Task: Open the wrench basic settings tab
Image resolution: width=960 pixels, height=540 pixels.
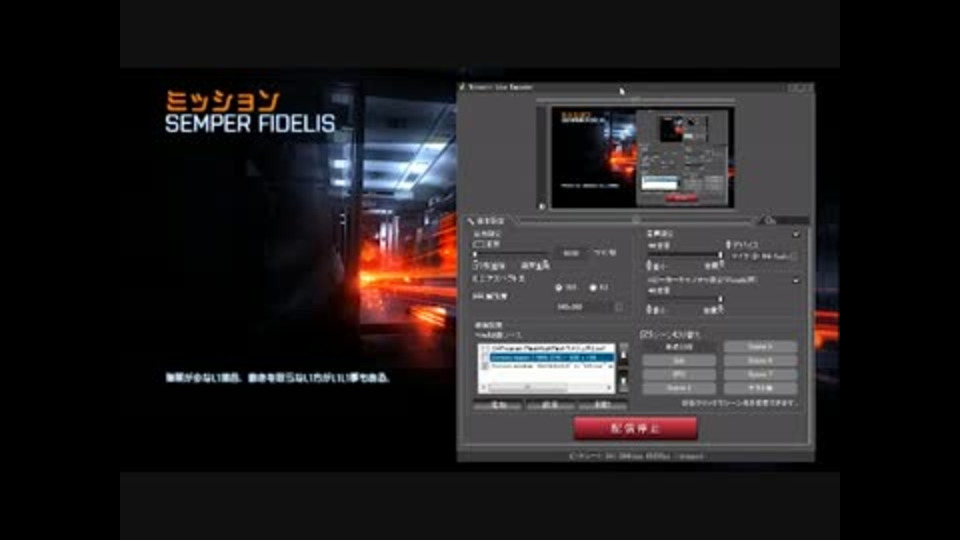Action: coord(487,220)
